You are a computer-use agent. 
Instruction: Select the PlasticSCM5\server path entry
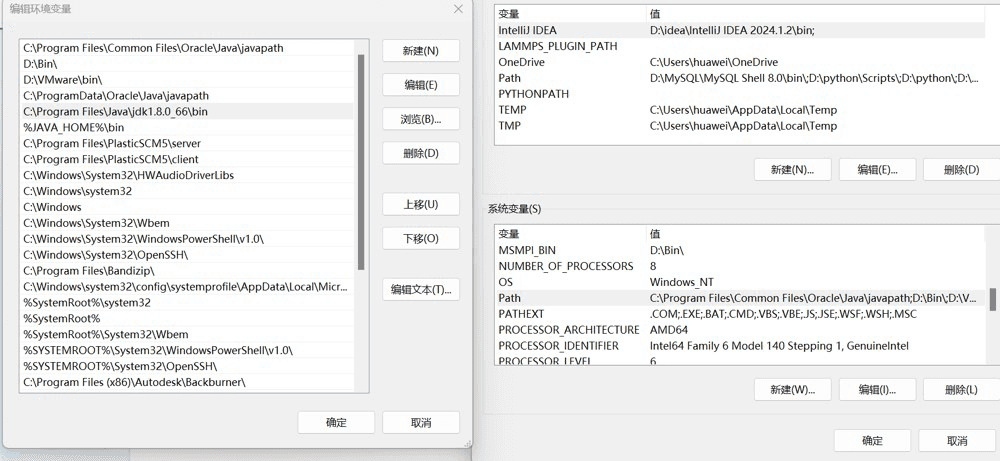point(186,143)
